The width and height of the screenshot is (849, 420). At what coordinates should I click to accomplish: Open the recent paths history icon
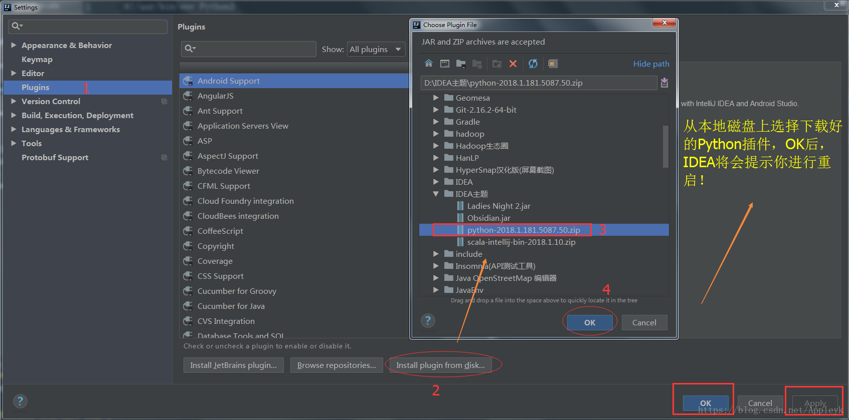[664, 83]
